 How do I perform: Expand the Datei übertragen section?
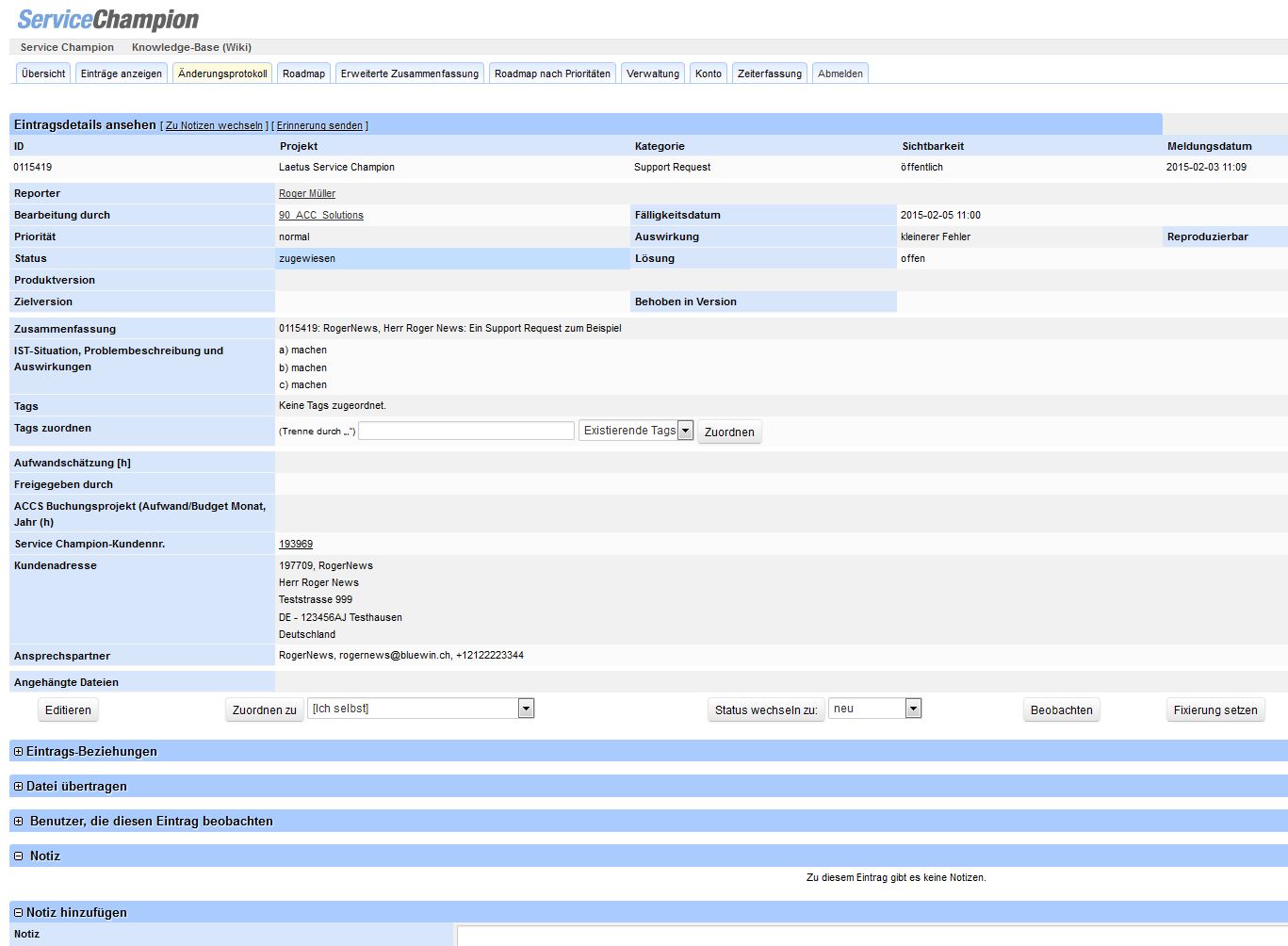pos(18,787)
